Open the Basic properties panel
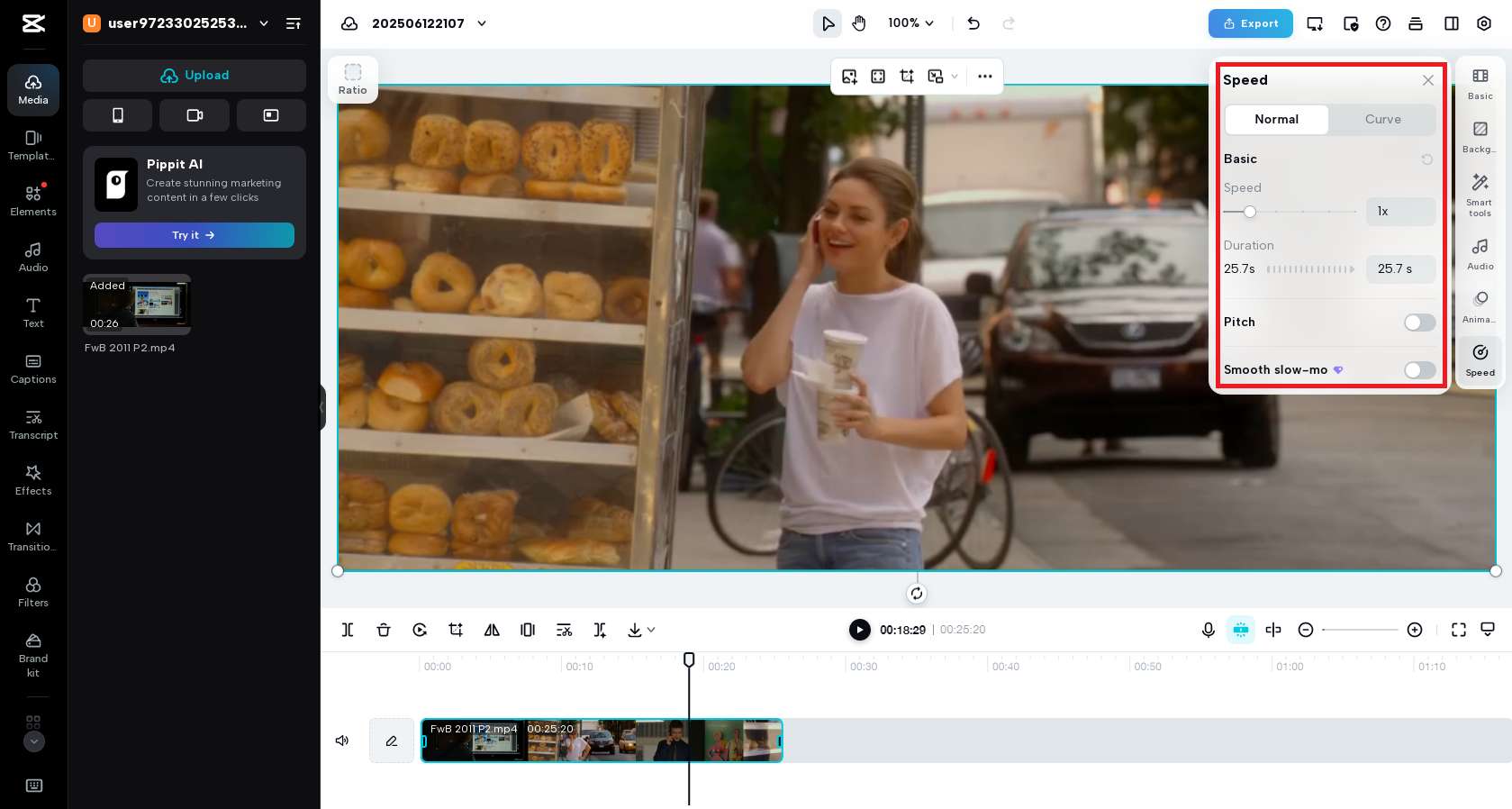The height and width of the screenshot is (809, 1512). [x=1480, y=83]
